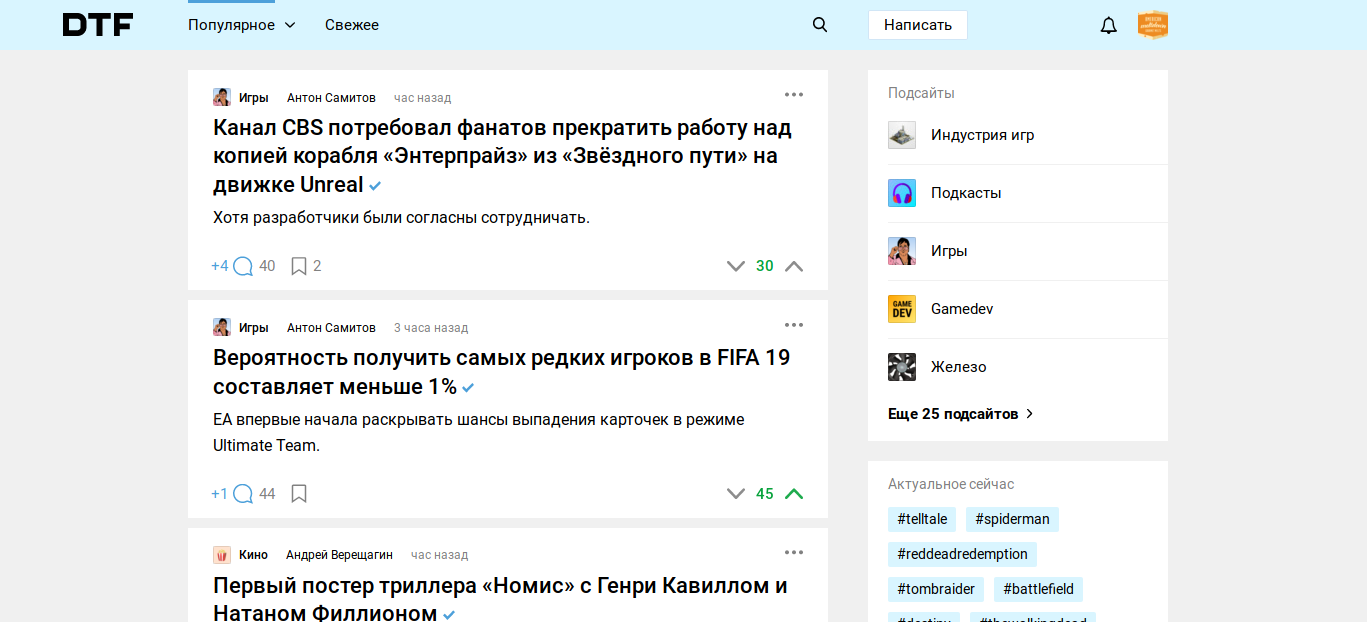Click the DTF logo in header
Screen dimensions: 1367x622
pos(98,25)
